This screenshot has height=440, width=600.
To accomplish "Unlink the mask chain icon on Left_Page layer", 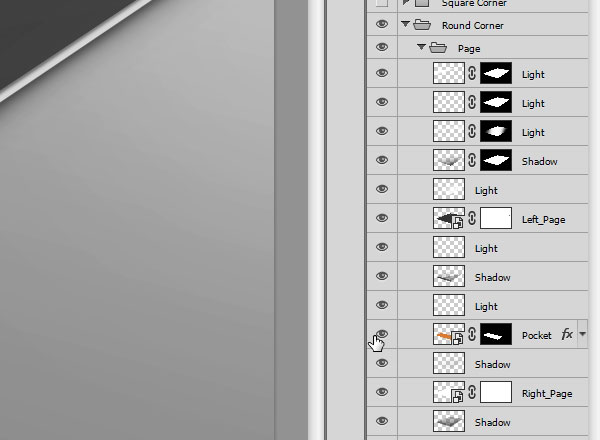I will [x=472, y=218].
